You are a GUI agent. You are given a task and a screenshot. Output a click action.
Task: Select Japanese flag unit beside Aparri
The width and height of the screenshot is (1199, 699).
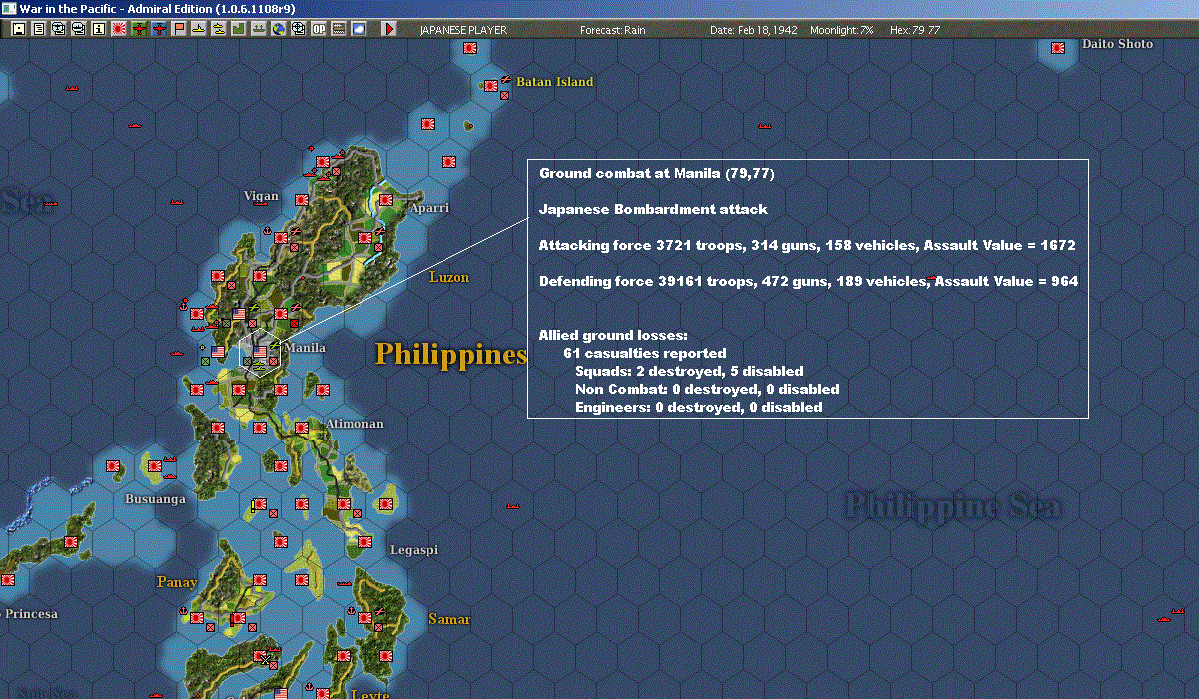click(386, 200)
